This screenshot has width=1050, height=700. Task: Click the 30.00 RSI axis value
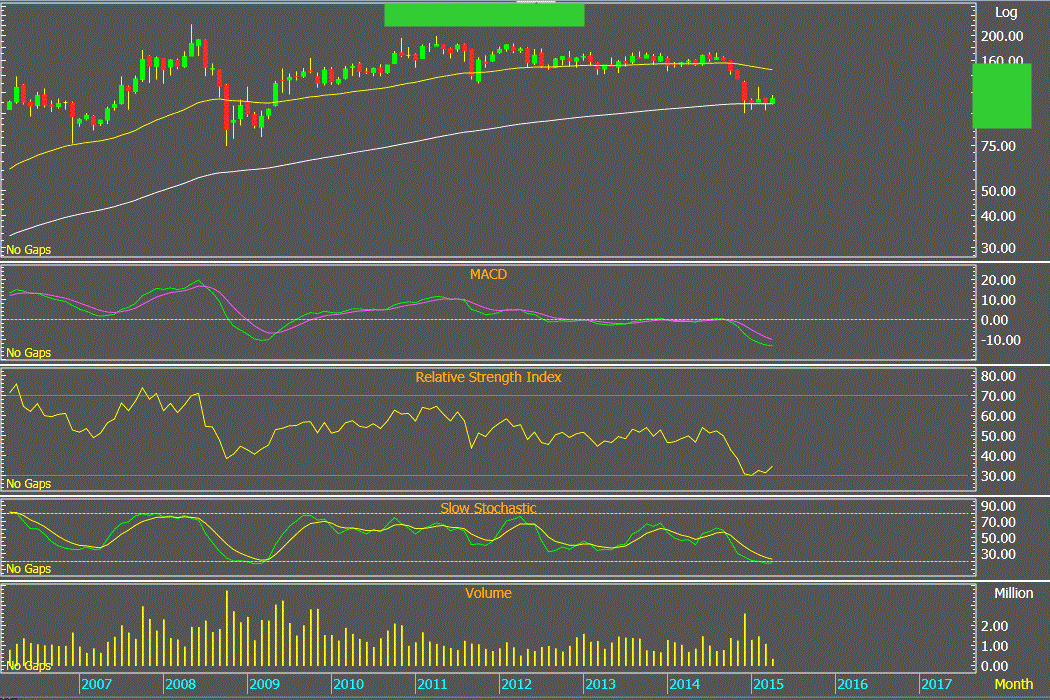click(x=998, y=476)
